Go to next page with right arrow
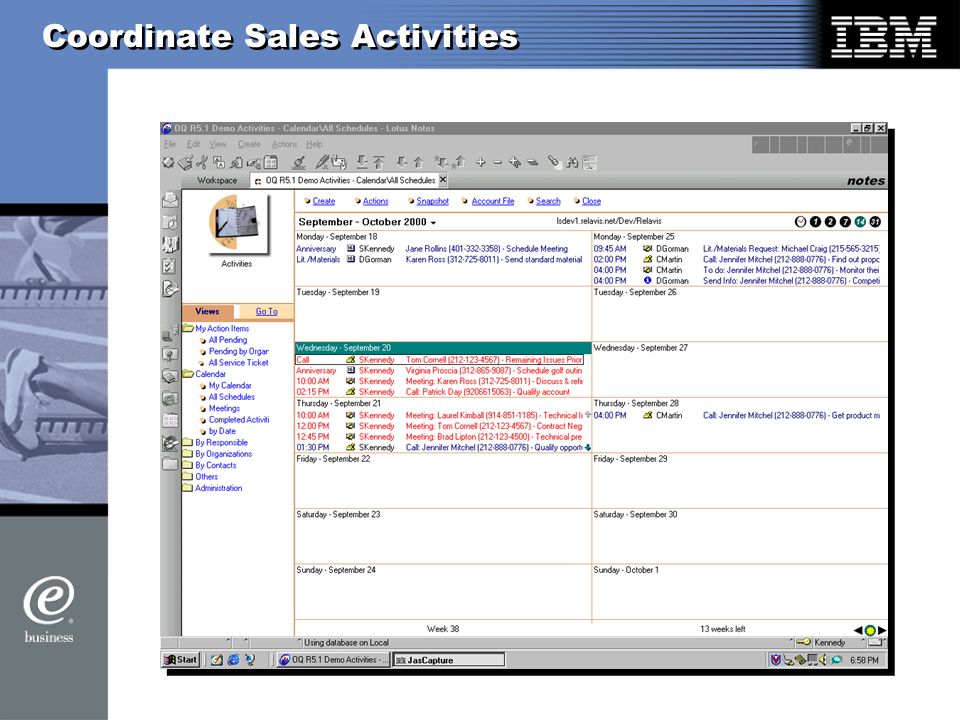Viewport: 960px width, 720px height. click(882, 629)
